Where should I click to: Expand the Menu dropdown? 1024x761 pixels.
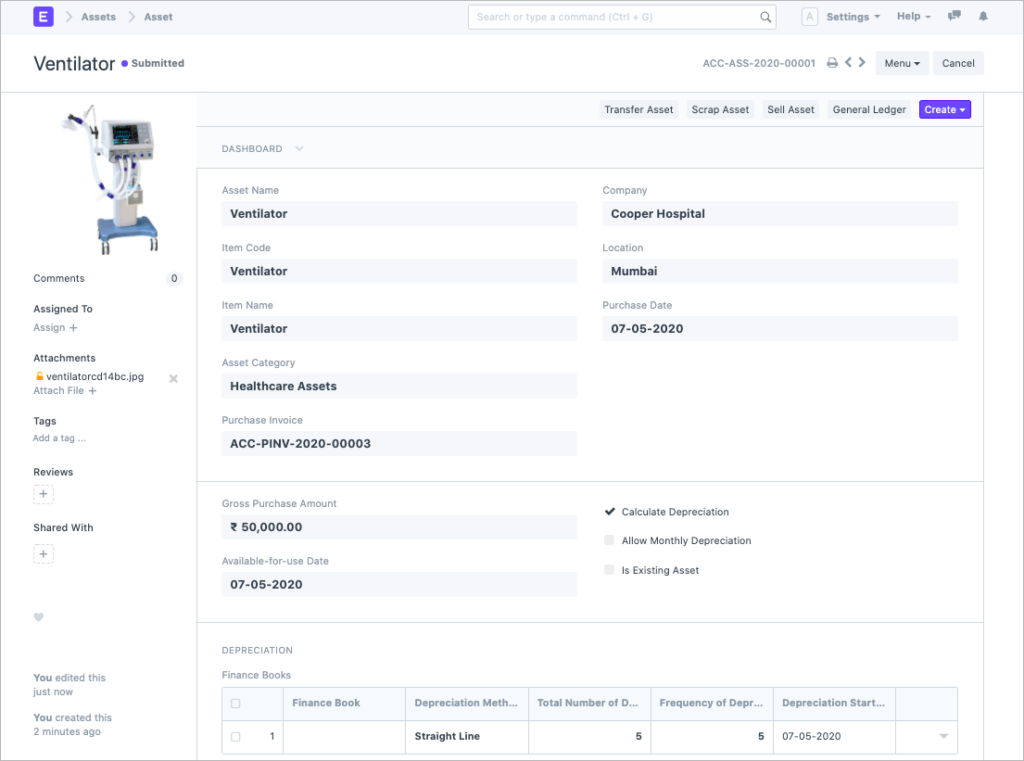coord(901,63)
